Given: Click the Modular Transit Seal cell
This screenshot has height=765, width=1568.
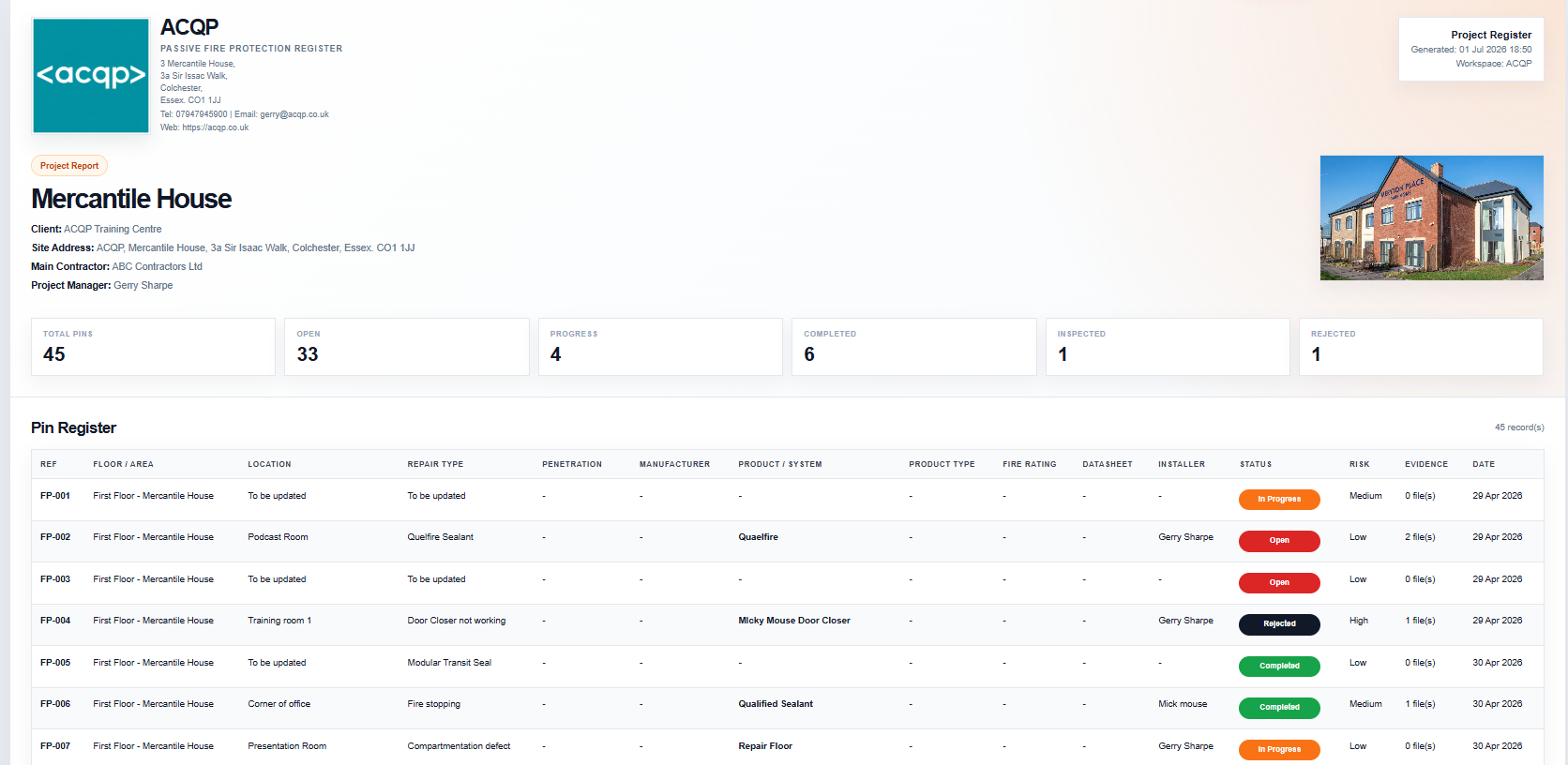Looking at the screenshot, I should (449, 663).
